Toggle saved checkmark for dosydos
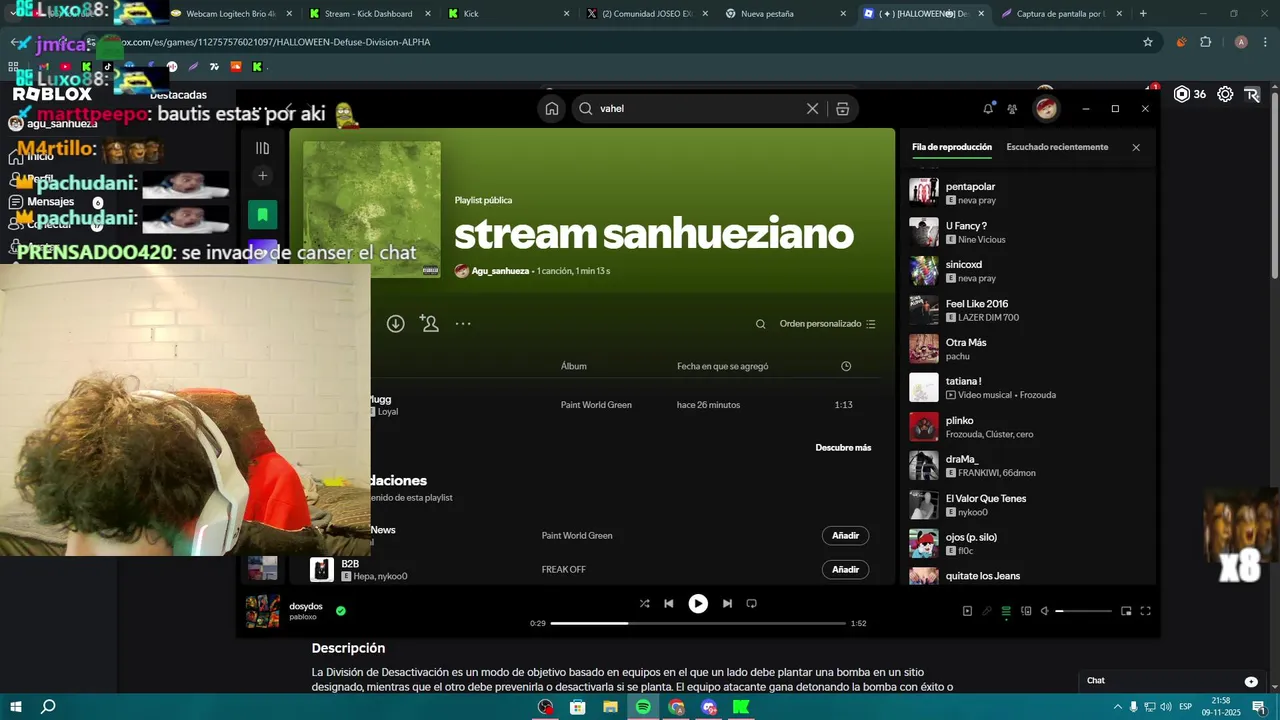This screenshot has width=1280, height=720. pyautogui.click(x=341, y=610)
